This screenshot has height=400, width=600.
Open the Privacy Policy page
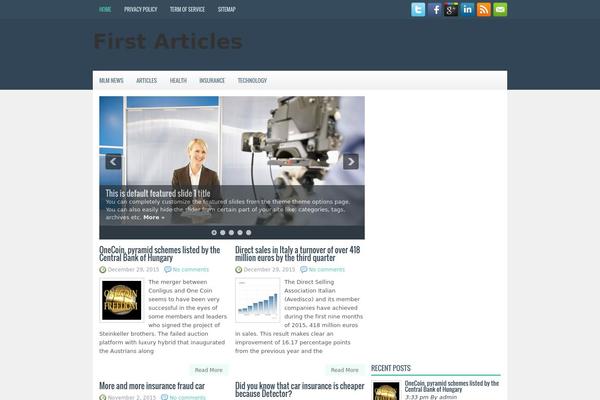pos(140,10)
